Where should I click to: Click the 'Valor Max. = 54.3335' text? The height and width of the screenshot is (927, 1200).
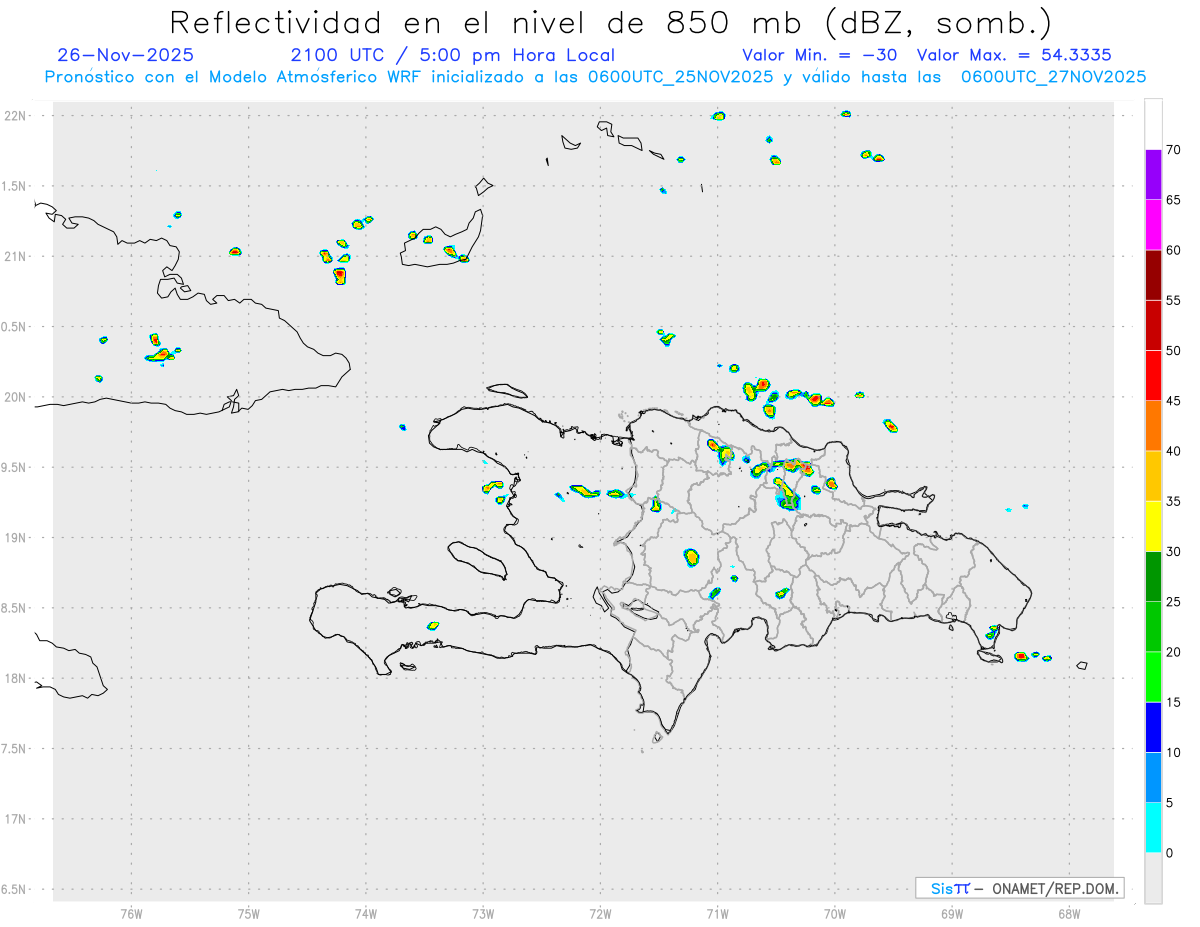pyautogui.click(x=1014, y=55)
